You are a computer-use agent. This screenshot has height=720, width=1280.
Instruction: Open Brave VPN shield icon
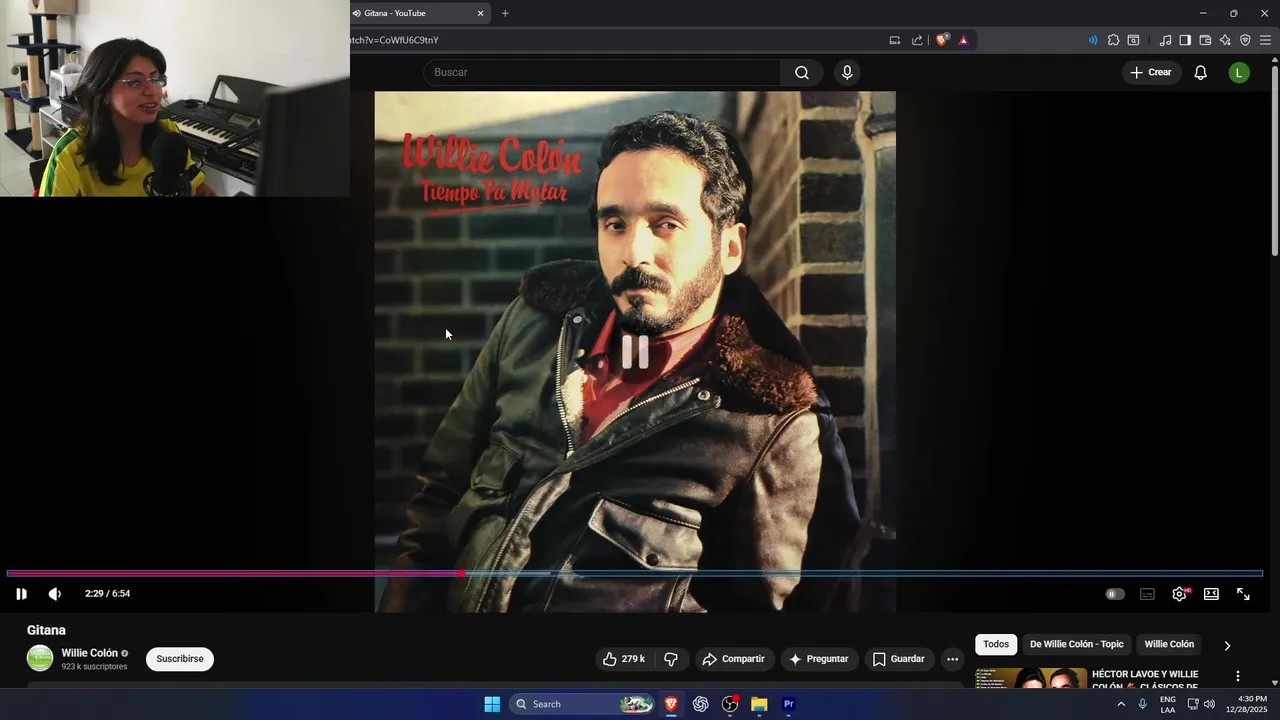click(x=1245, y=40)
